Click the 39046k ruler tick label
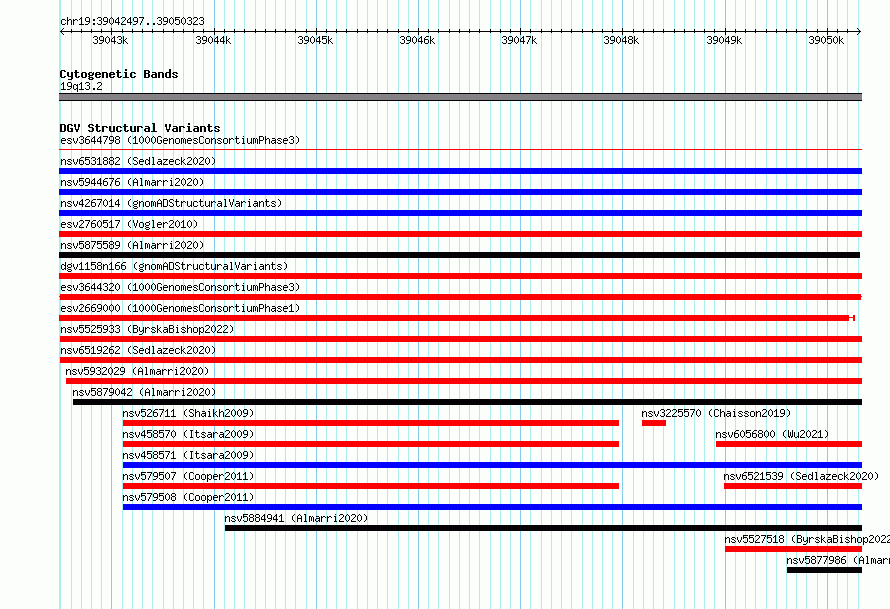The height and width of the screenshot is (609, 890). tap(417, 40)
